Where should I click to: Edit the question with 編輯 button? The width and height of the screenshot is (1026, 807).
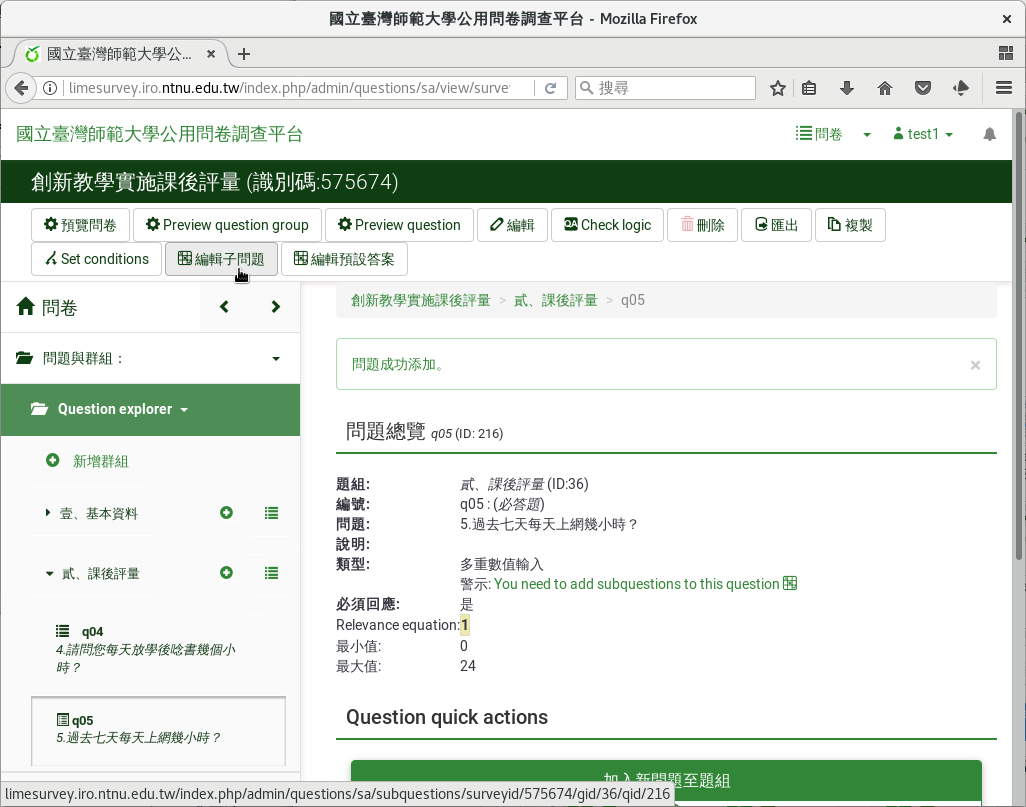tap(512, 225)
